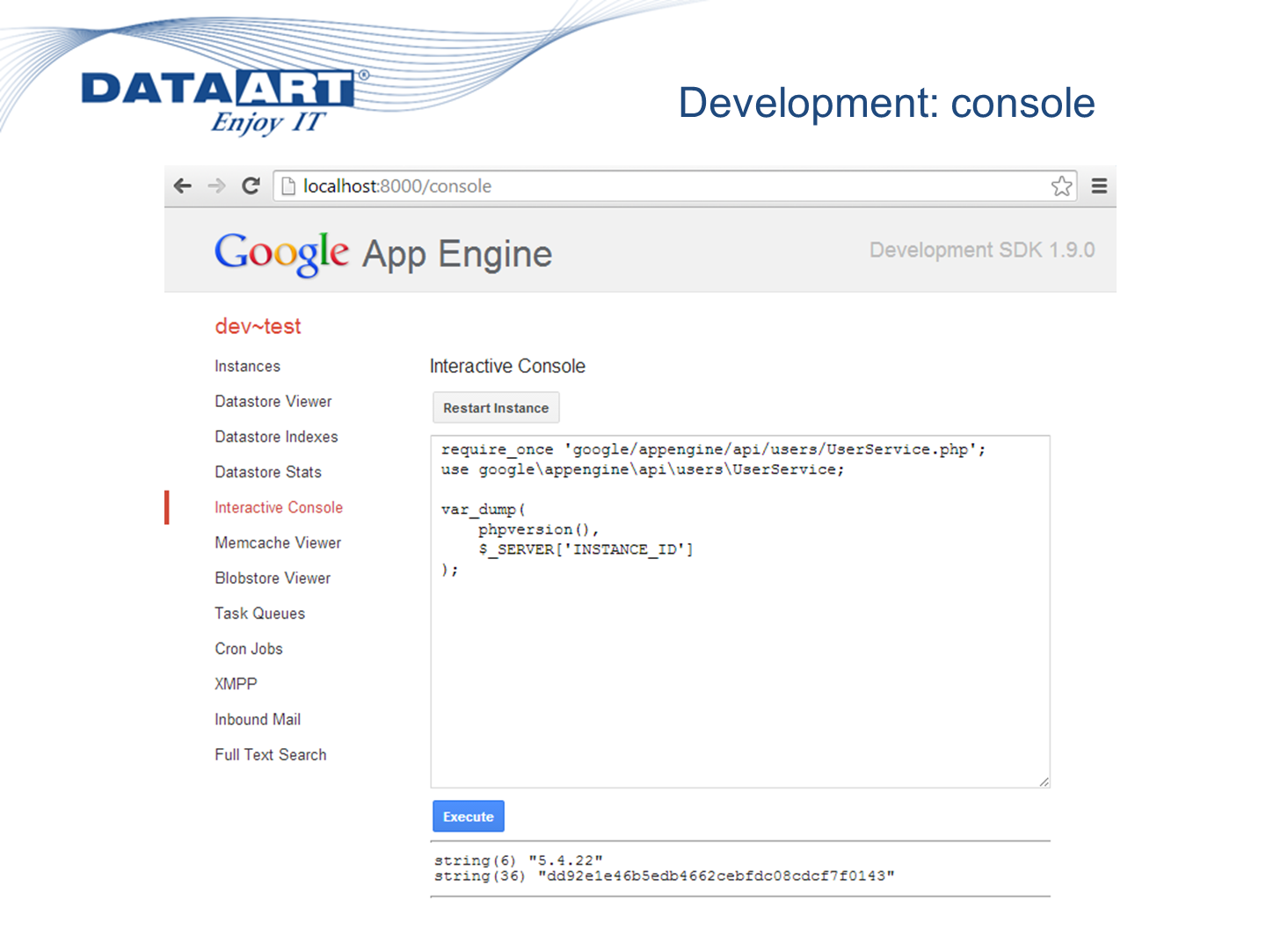
Task: Go to Task Queues
Action: (x=259, y=614)
